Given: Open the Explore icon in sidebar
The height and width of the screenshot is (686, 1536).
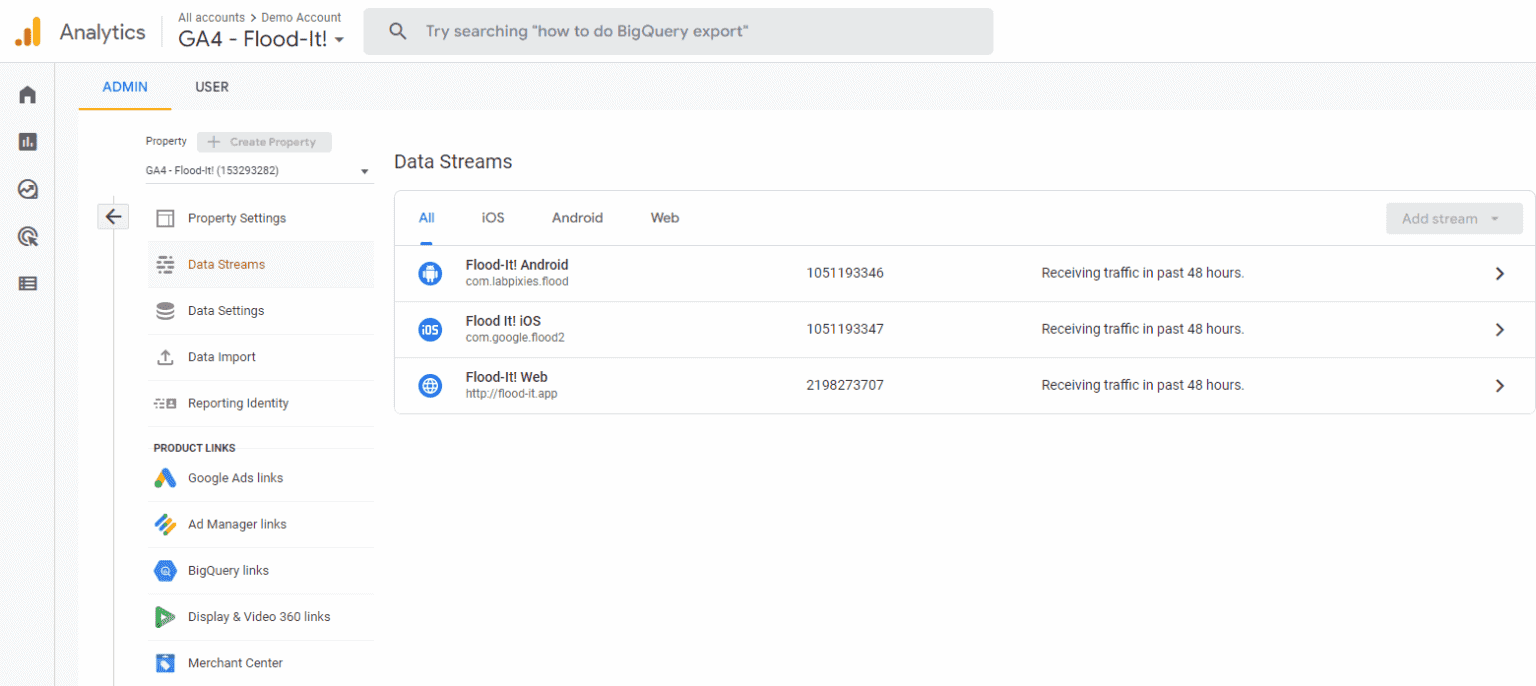Looking at the screenshot, I should tap(28, 189).
